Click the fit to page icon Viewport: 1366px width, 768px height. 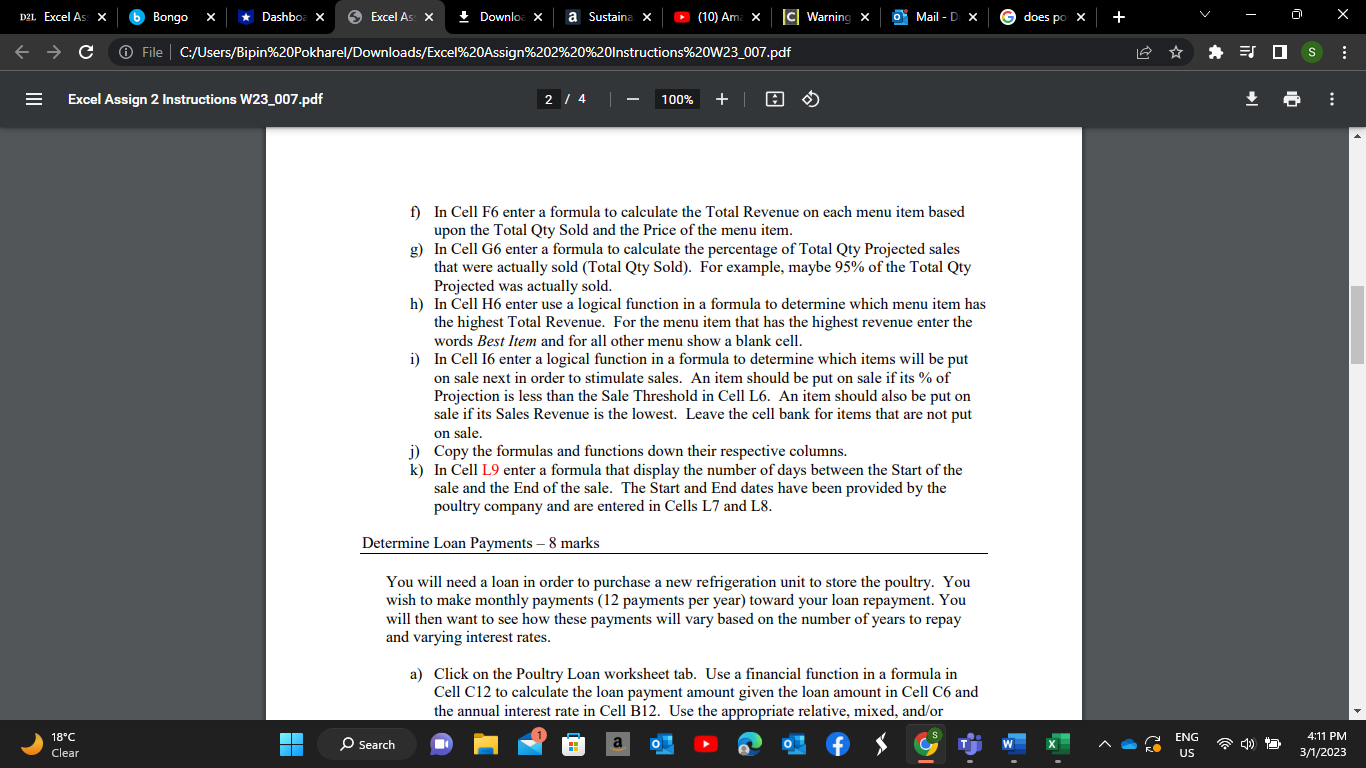pos(773,99)
